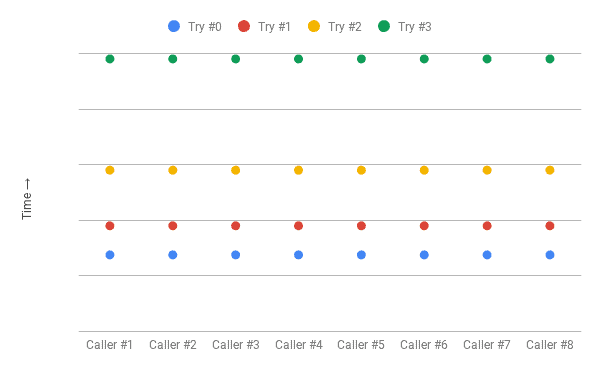Screen dimensions: 600x371
Task: Click Caller #7 blue Try #0 point
Action: (x=487, y=255)
